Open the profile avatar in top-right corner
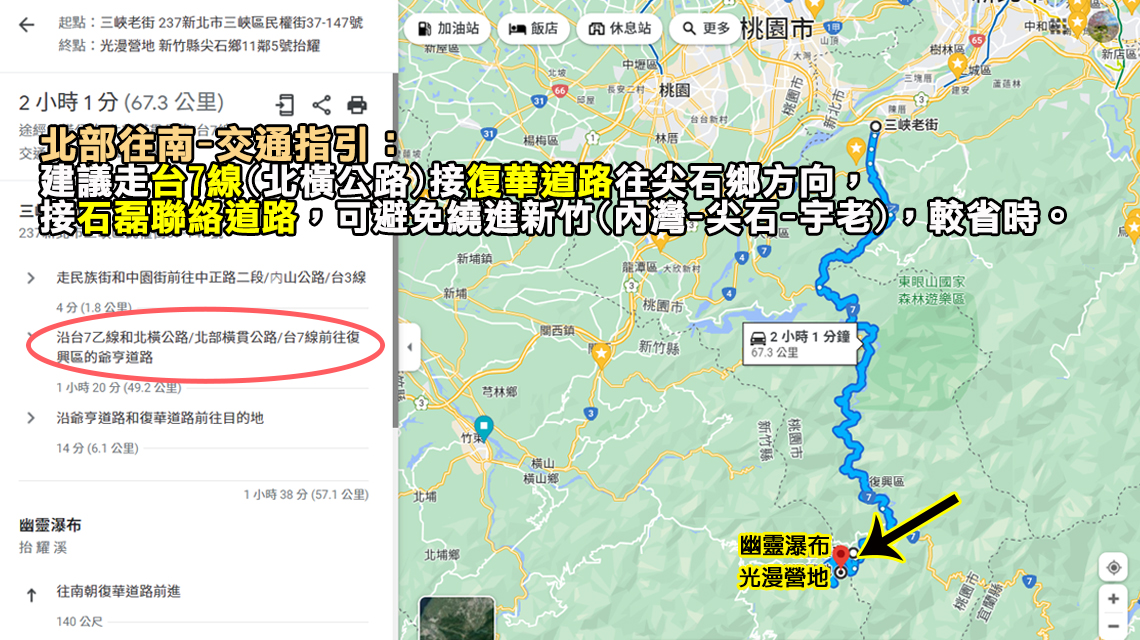Screen dimensions: 1140x640 click(x=1104, y=26)
